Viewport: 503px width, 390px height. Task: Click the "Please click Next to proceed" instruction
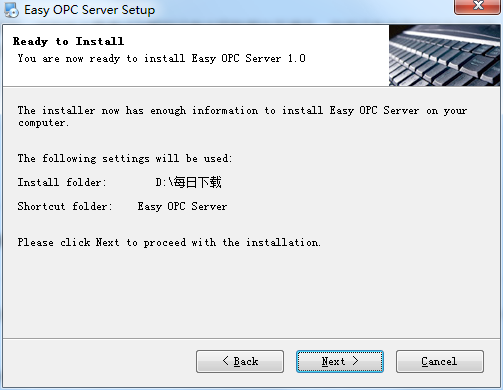[x=169, y=242]
